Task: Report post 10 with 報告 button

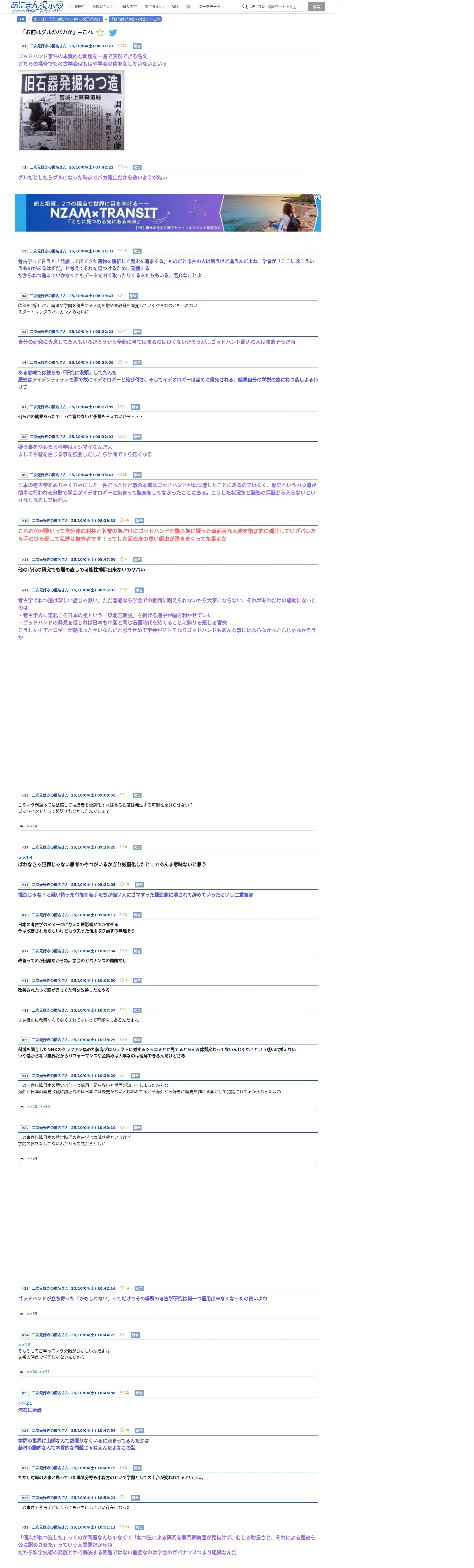Action: 139,521
